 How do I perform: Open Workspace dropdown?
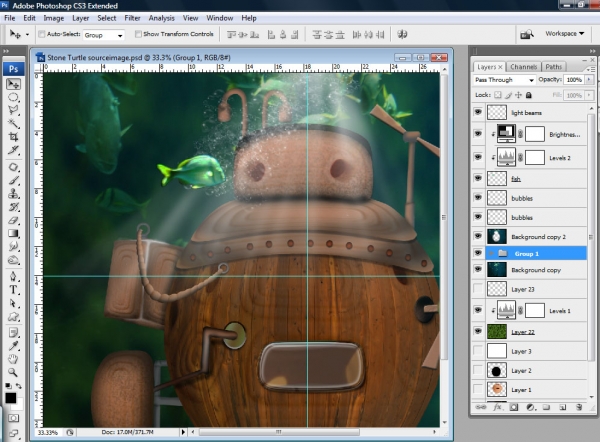click(x=565, y=34)
